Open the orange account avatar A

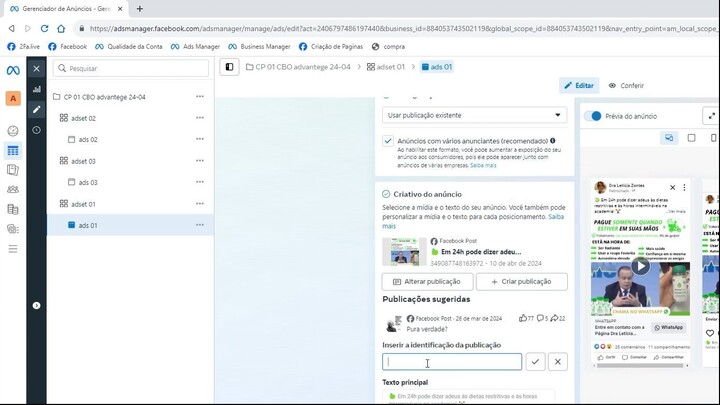coord(13,98)
